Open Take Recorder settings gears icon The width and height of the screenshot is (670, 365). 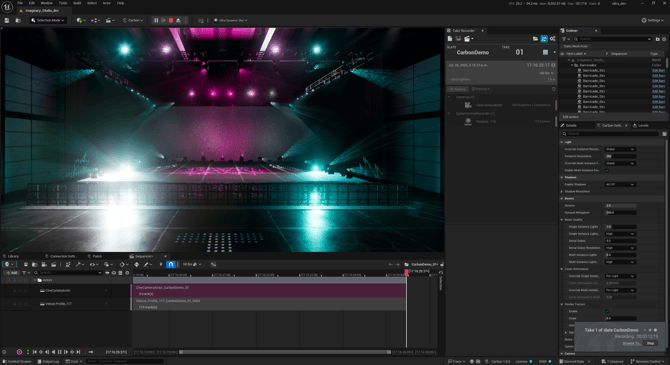pos(552,39)
